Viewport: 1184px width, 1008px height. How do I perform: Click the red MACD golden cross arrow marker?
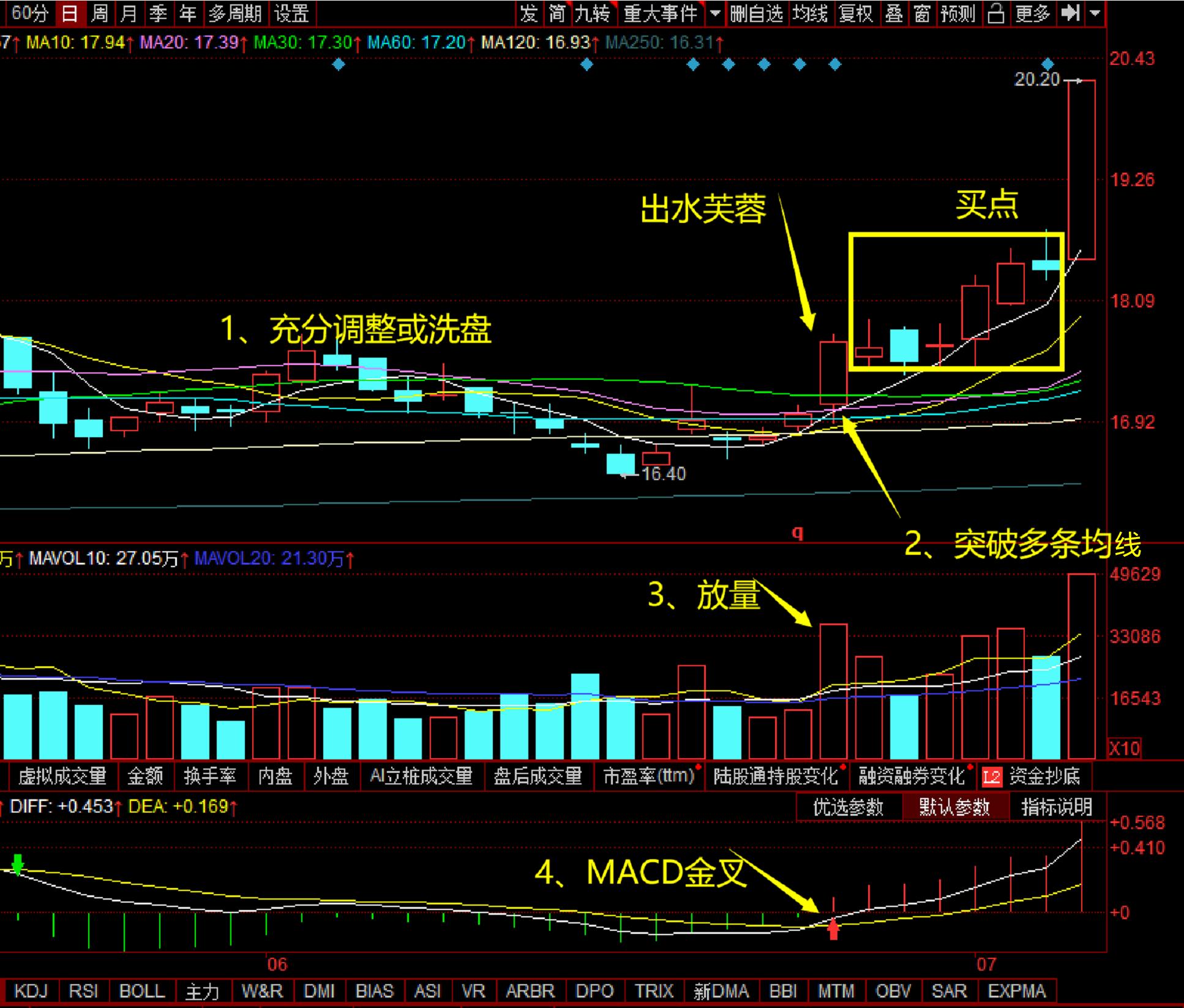click(833, 930)
